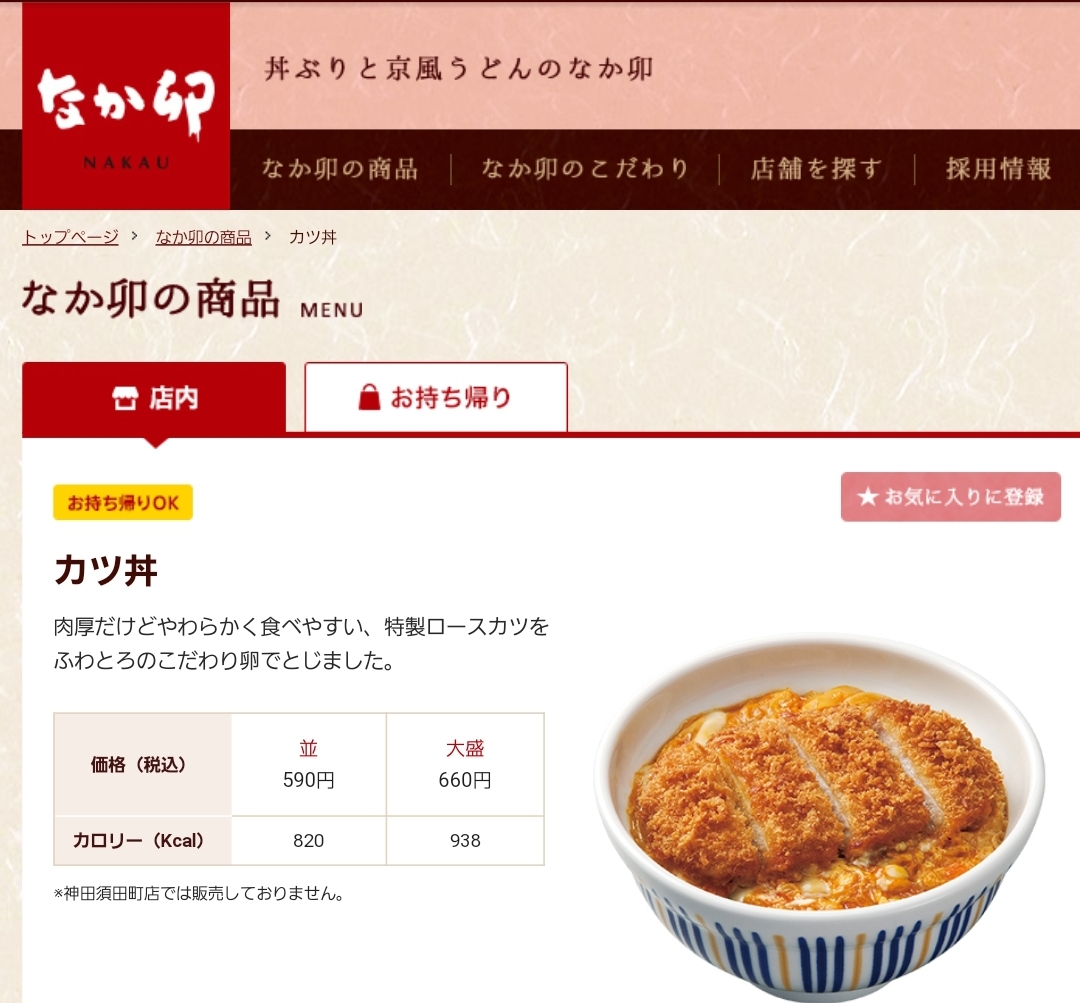Click the カツ丼 product heading
Screen dimensions: 1080x1003
pyautogui.click(x=106, y=570)
